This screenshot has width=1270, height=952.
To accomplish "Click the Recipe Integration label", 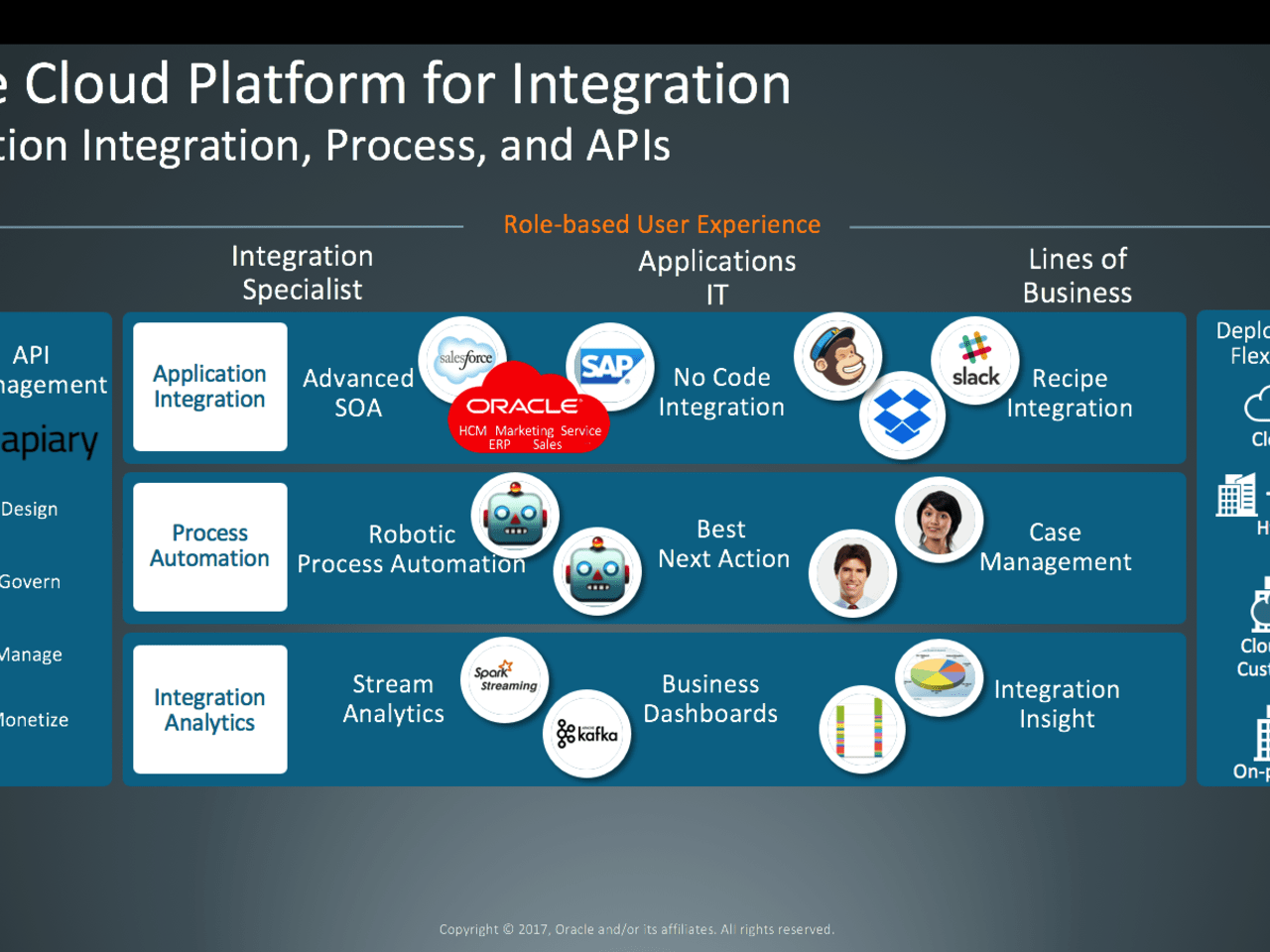I will pyautogui.click(x=1070, y=393).
